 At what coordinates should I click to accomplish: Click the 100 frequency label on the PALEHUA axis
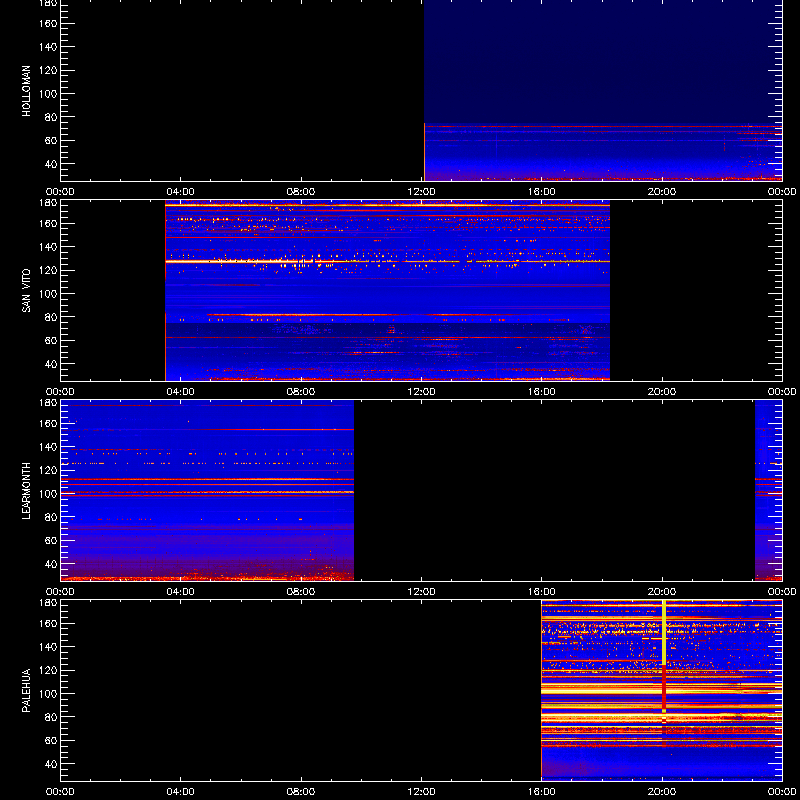click(x=48, y=694)
